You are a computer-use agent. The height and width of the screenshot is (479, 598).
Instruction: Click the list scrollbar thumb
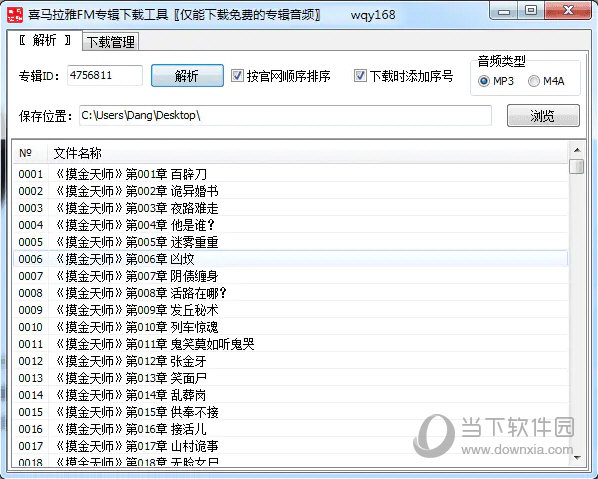[577, 166]
